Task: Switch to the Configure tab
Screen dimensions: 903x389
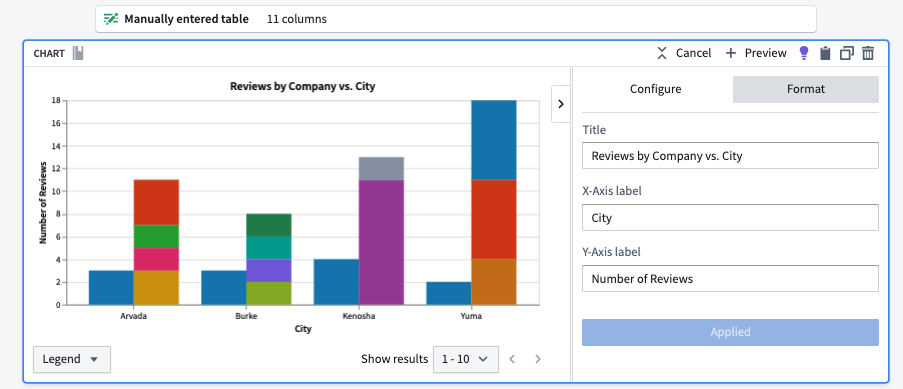Action: point(655,89)
